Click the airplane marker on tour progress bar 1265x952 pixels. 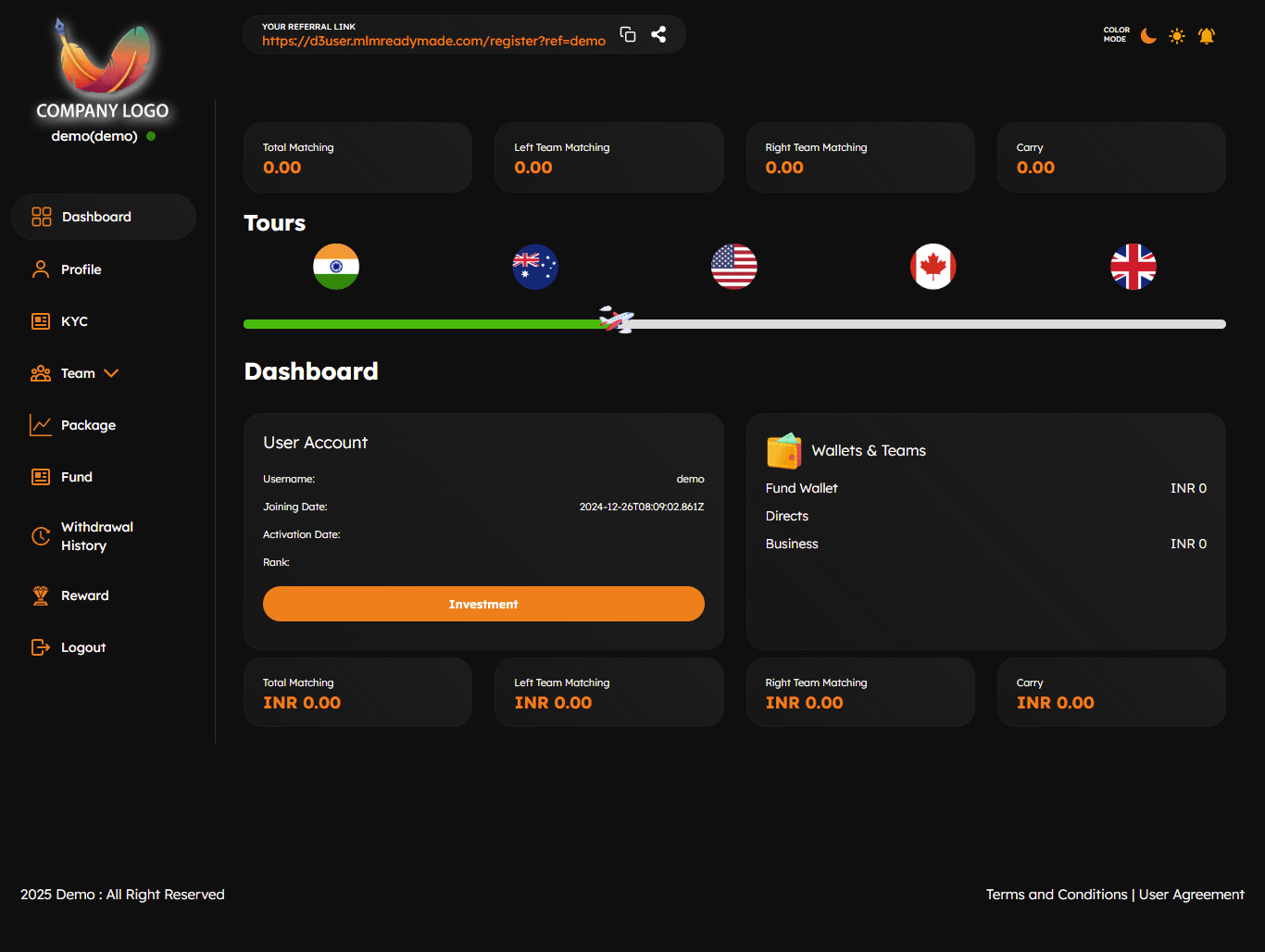616,320
